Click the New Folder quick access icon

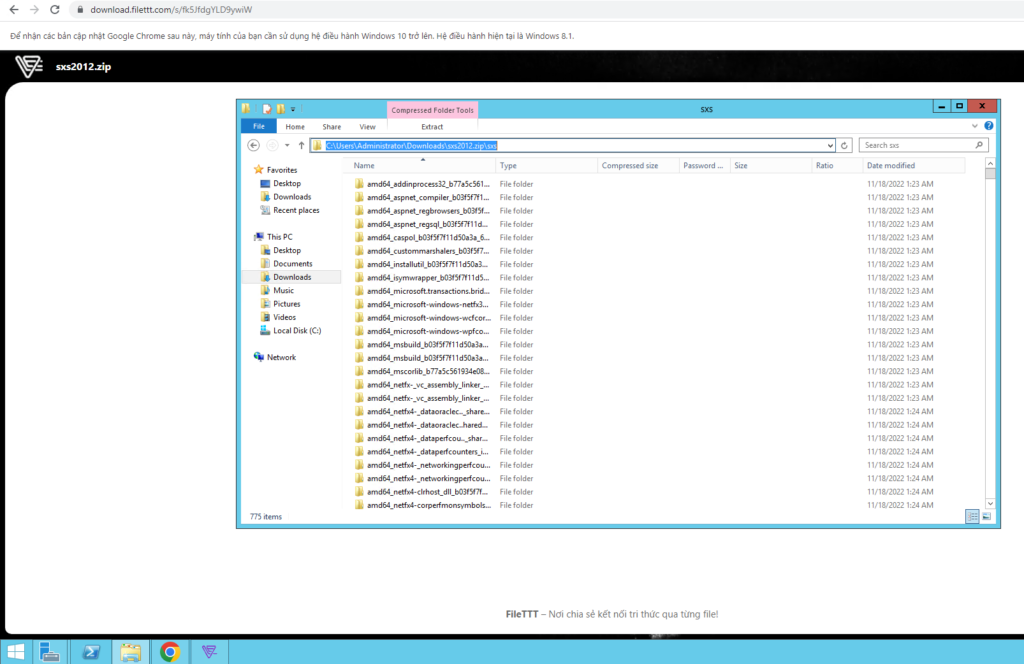pyautogui.click(x=280, y=109)
